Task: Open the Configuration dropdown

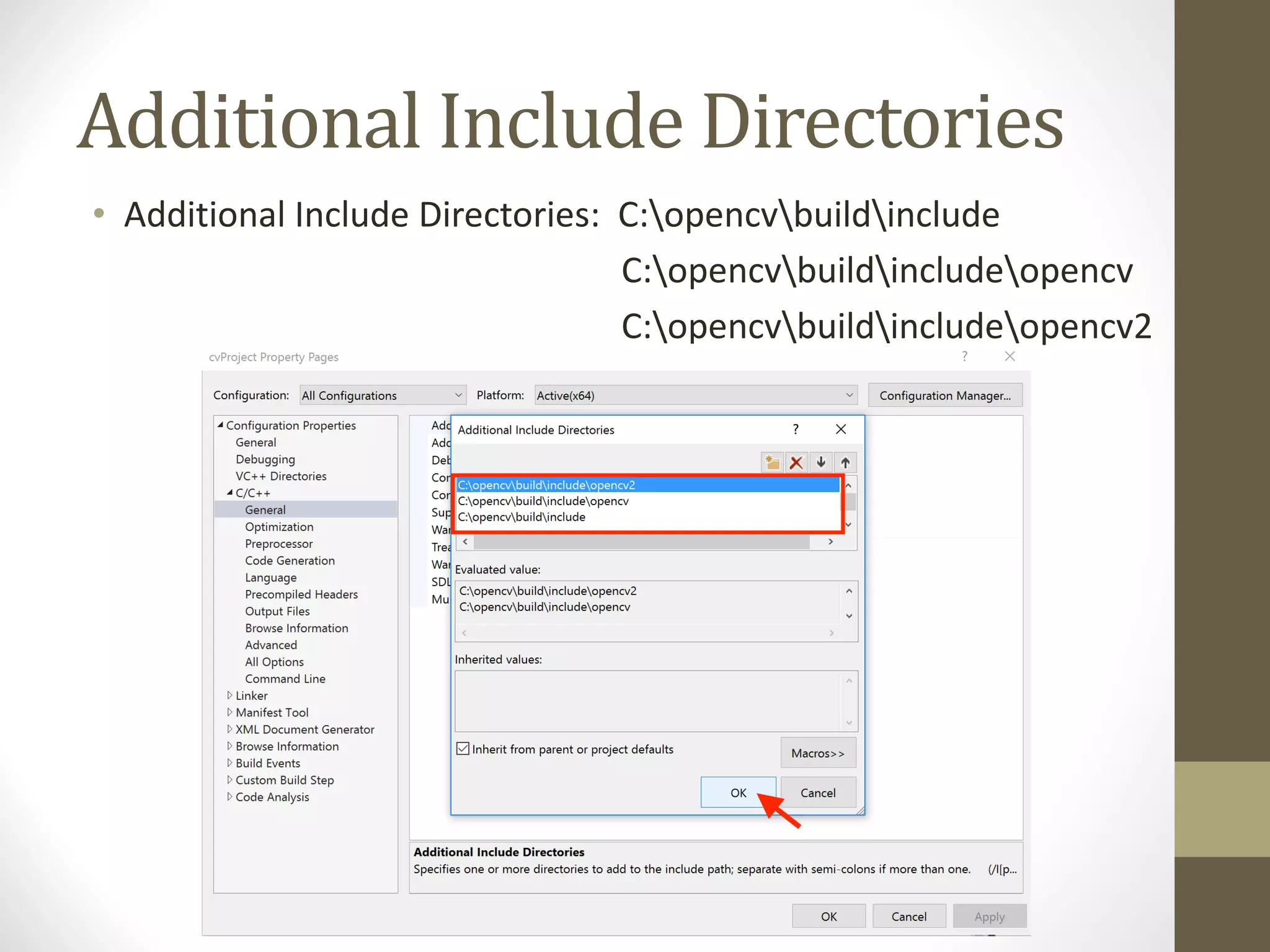Action: (x=382, y=395)
